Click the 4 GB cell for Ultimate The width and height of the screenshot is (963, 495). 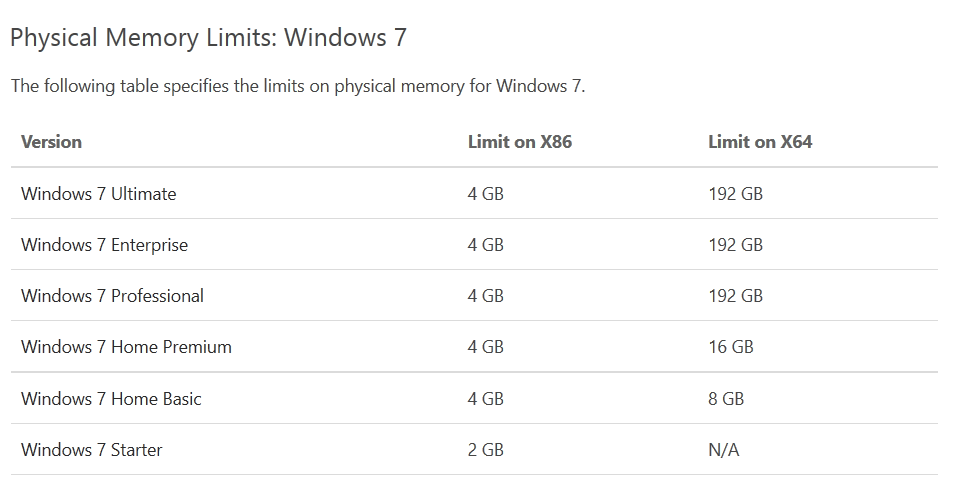[485, 194]
